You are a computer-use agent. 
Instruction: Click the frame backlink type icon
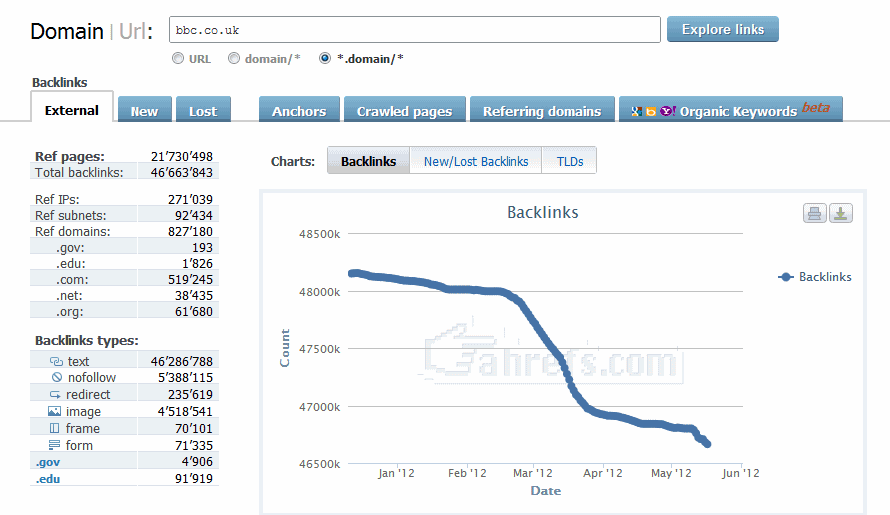(55, 428)
